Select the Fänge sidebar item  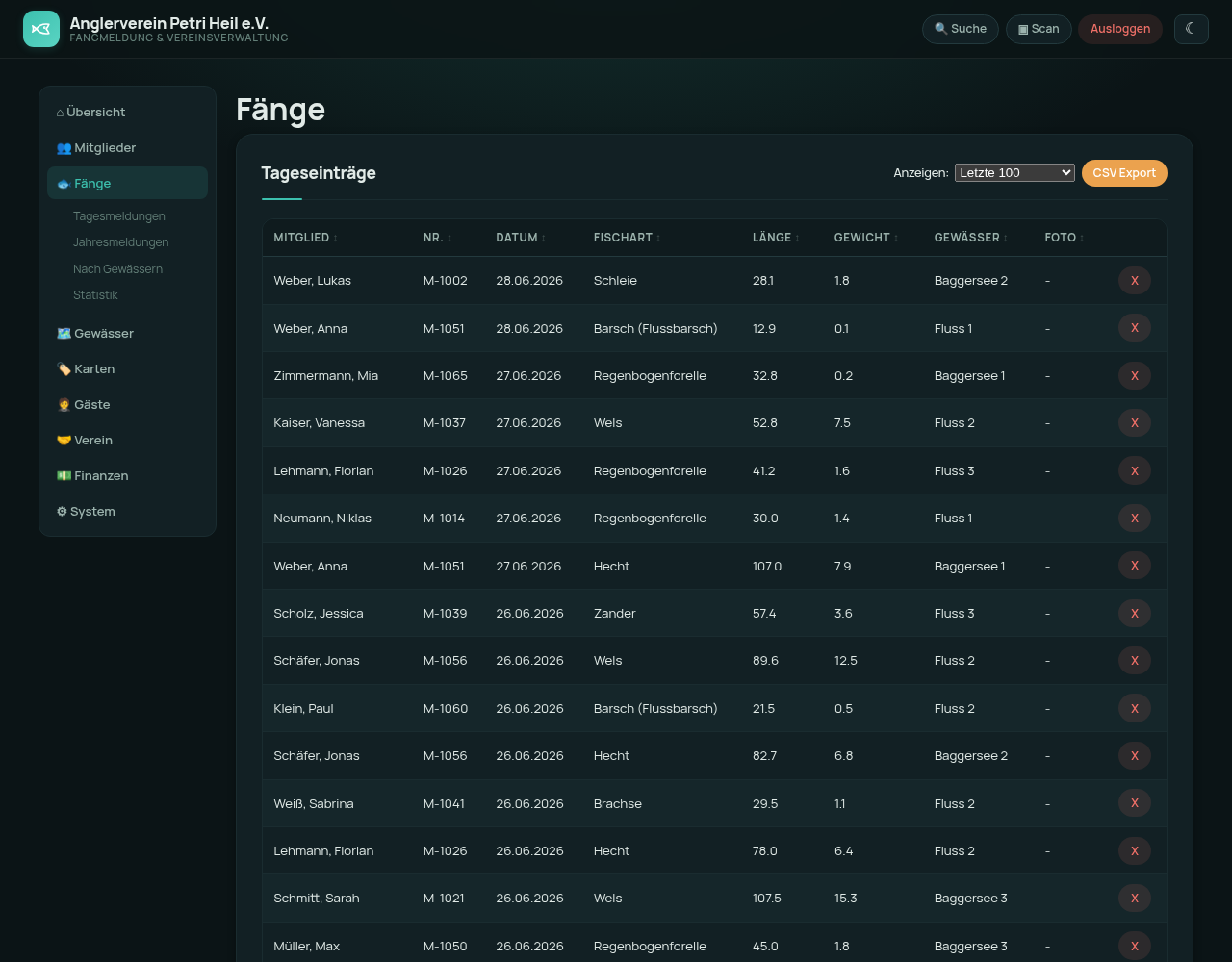pyautogui.click(x=127, y=183)
